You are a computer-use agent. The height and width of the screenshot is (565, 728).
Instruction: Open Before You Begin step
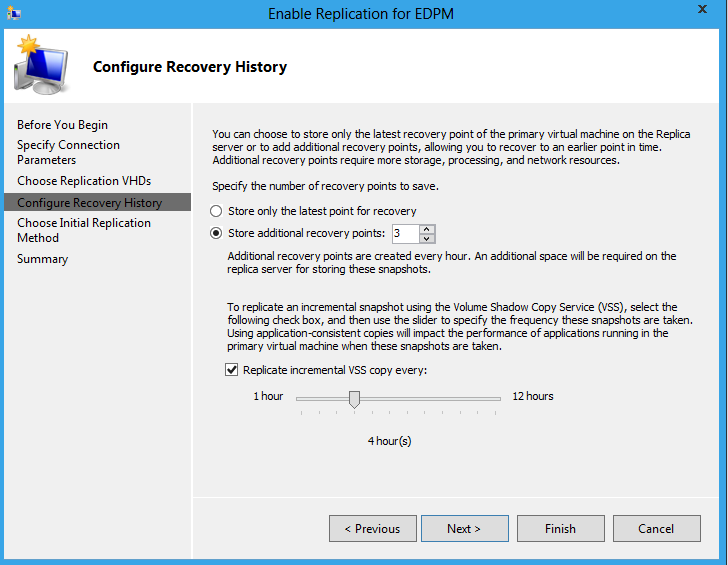pos(62,125)
